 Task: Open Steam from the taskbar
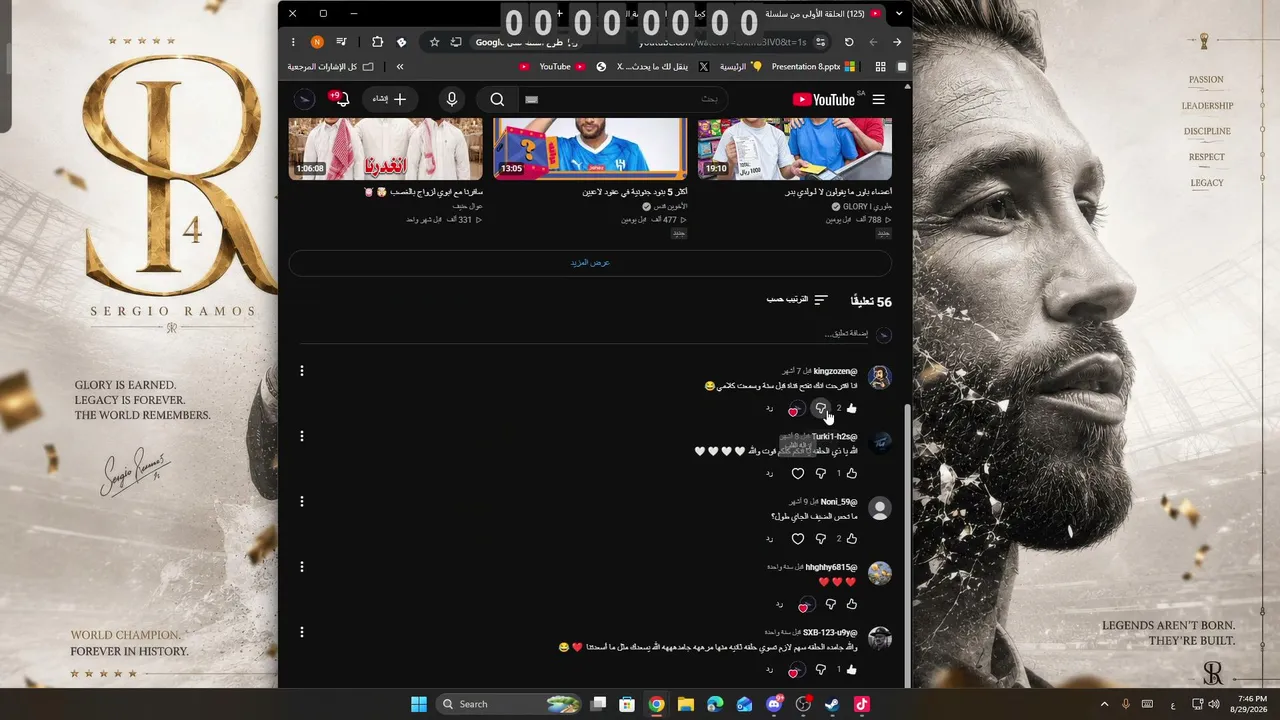pos(832,704)
